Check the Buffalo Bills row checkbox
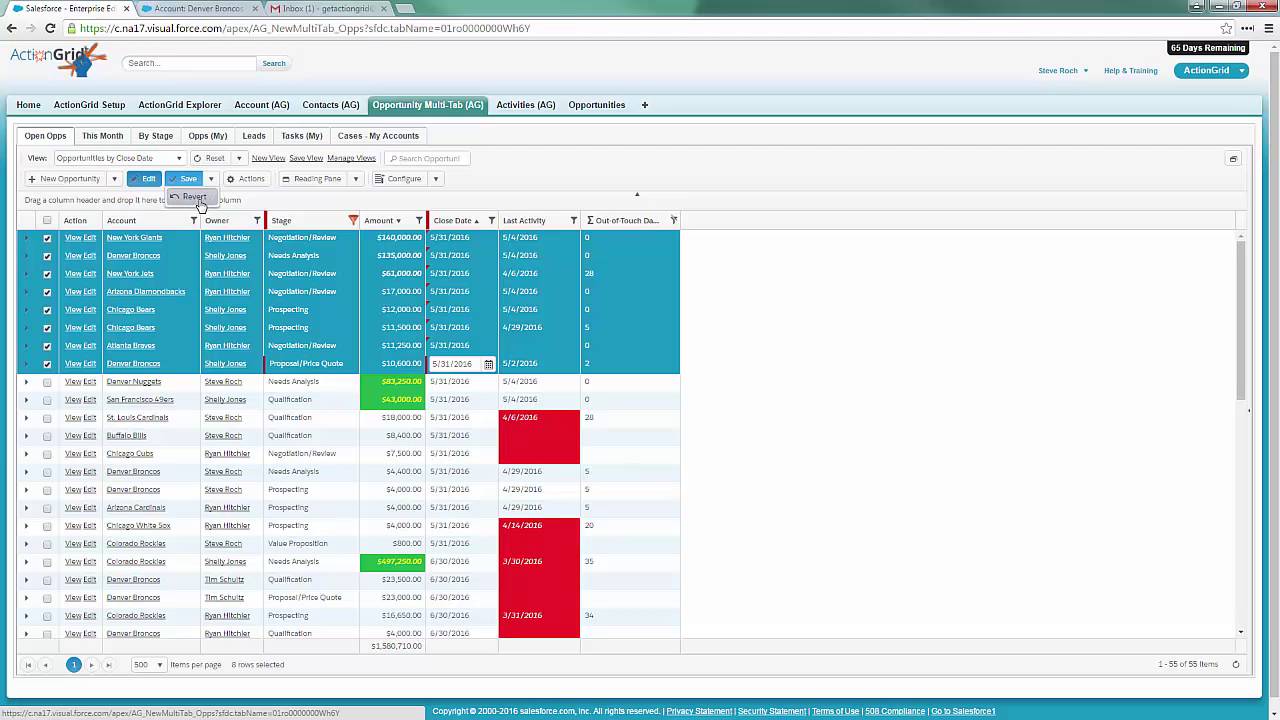The image size is (1280, 720). coord(47,436)
